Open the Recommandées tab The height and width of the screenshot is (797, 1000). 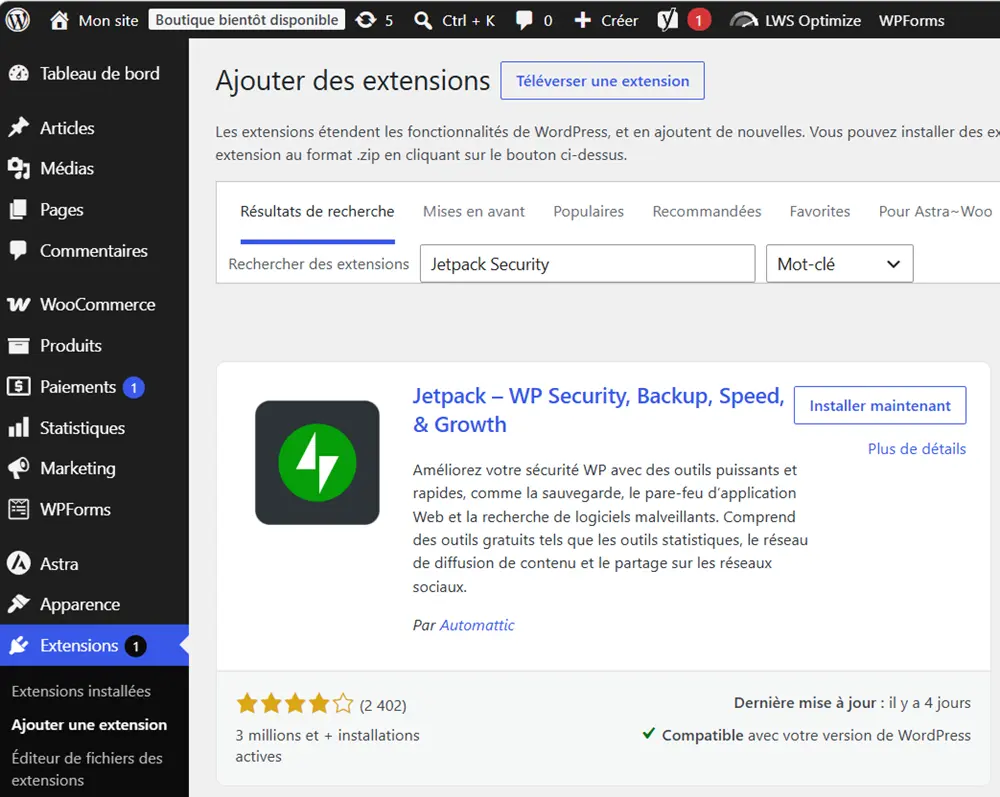pyautogui.click(x=707, y=212)
